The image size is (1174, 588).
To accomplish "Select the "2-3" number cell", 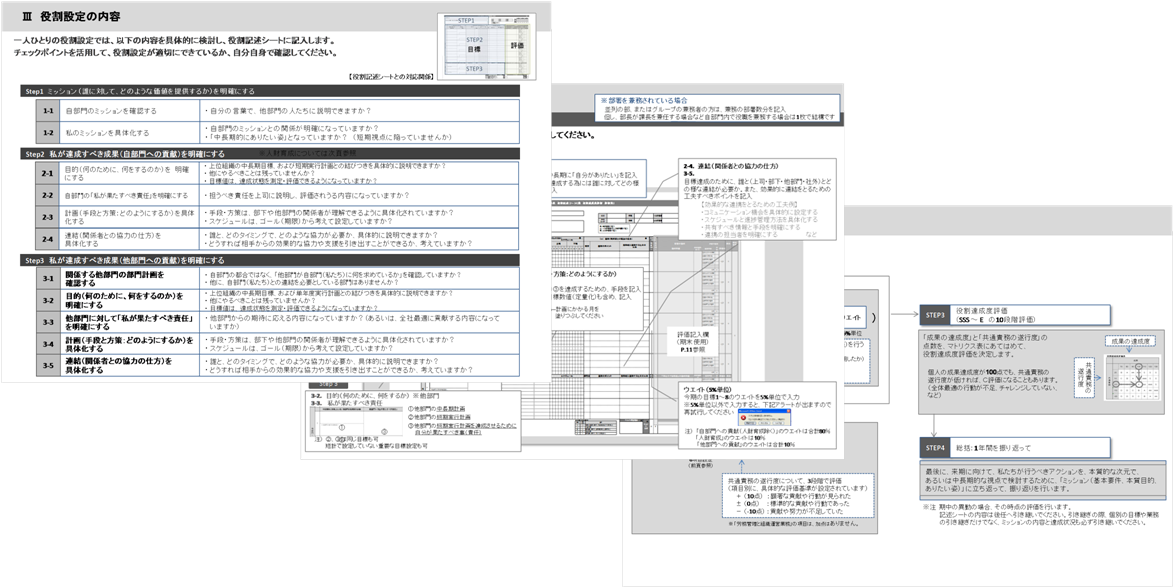I will pos(47,216).
